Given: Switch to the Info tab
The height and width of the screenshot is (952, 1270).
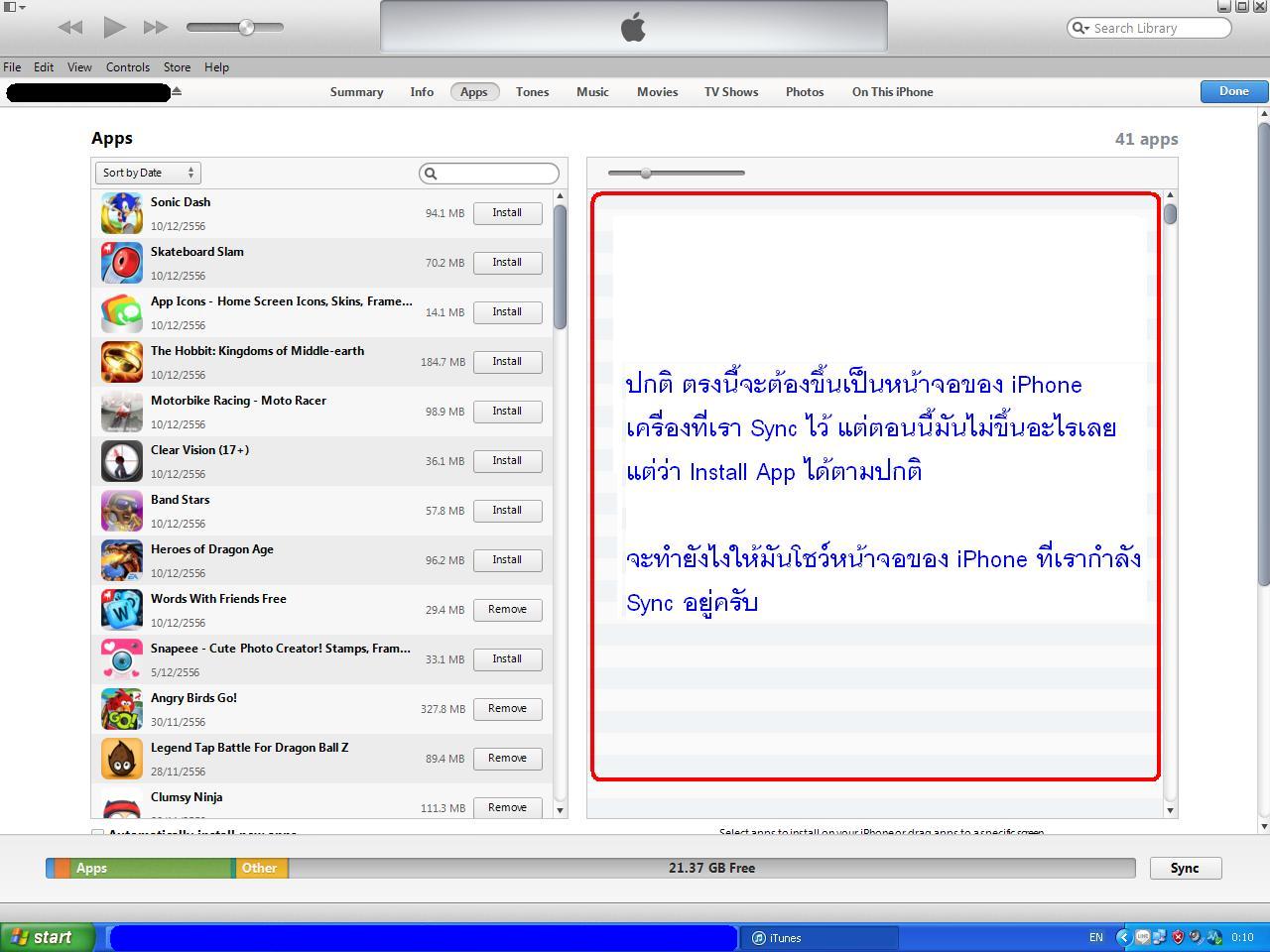Looking at the screenshot, I should [422, 92].
